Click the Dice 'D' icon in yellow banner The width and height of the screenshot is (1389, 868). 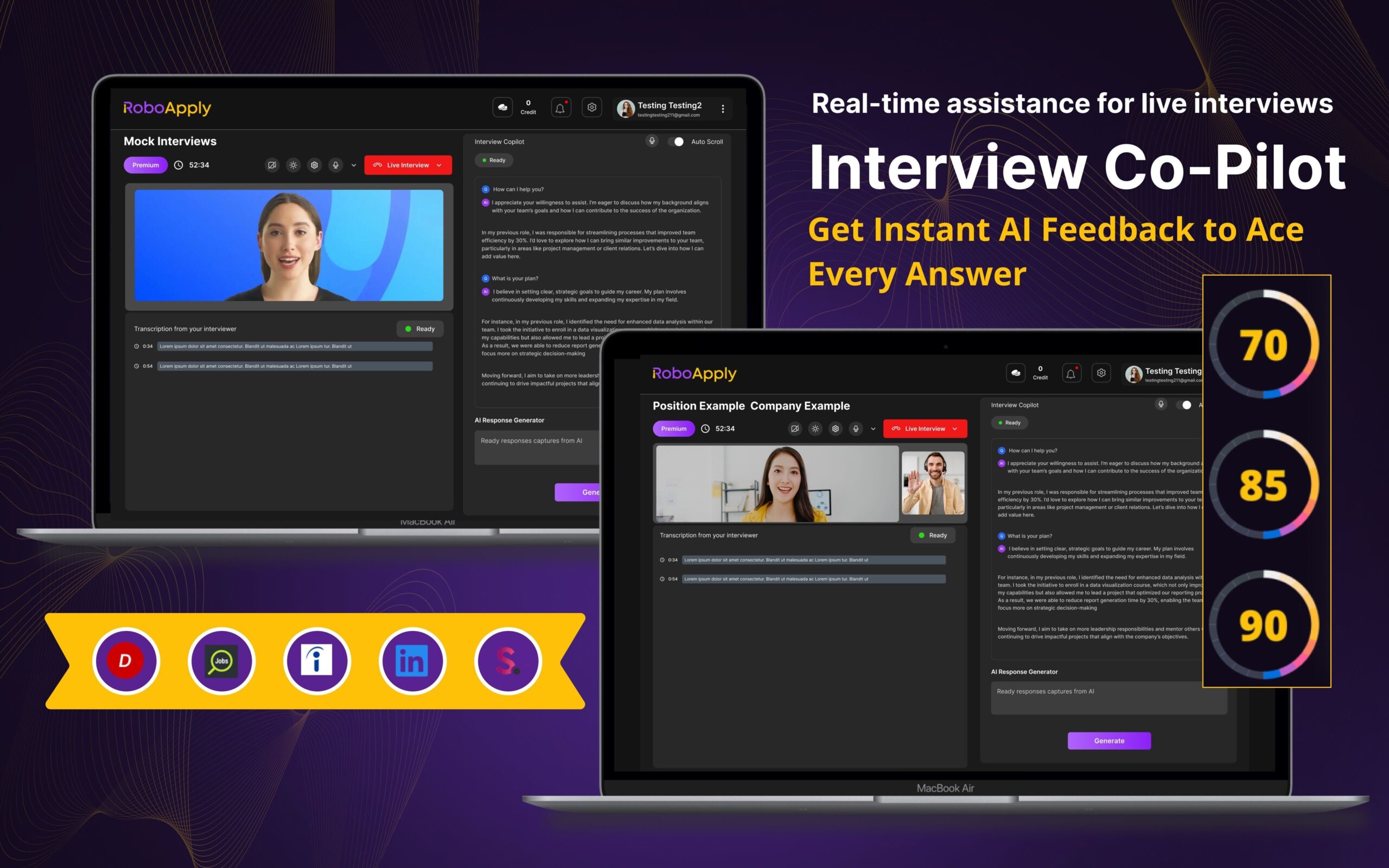[x=126, y=661]
